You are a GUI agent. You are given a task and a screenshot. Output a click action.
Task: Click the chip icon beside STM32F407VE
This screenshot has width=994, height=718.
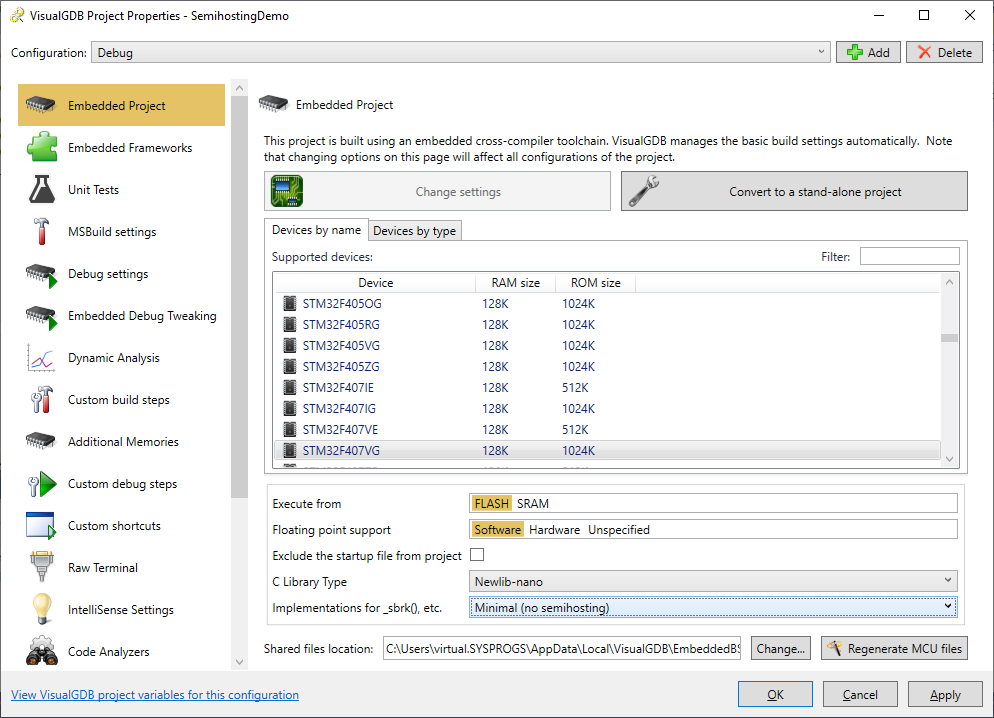point(290,429)
